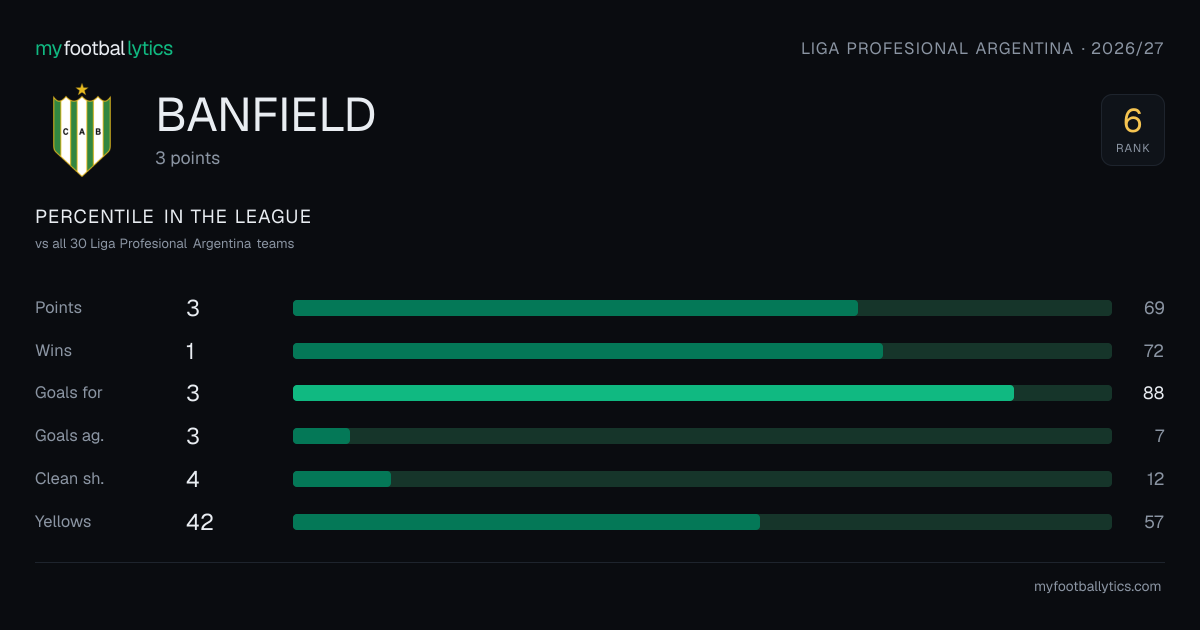Viewport: 1200px width, 630px height.
Task: Click the Banfield club crest
Action: (82, 130)
